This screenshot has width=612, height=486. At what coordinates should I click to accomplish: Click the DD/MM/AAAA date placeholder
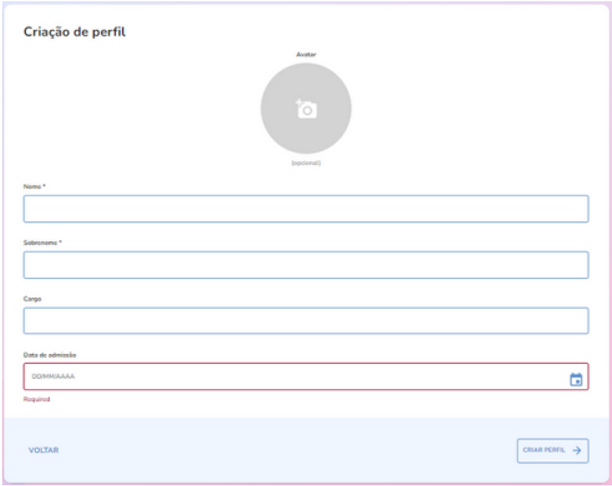coord(54,377)
